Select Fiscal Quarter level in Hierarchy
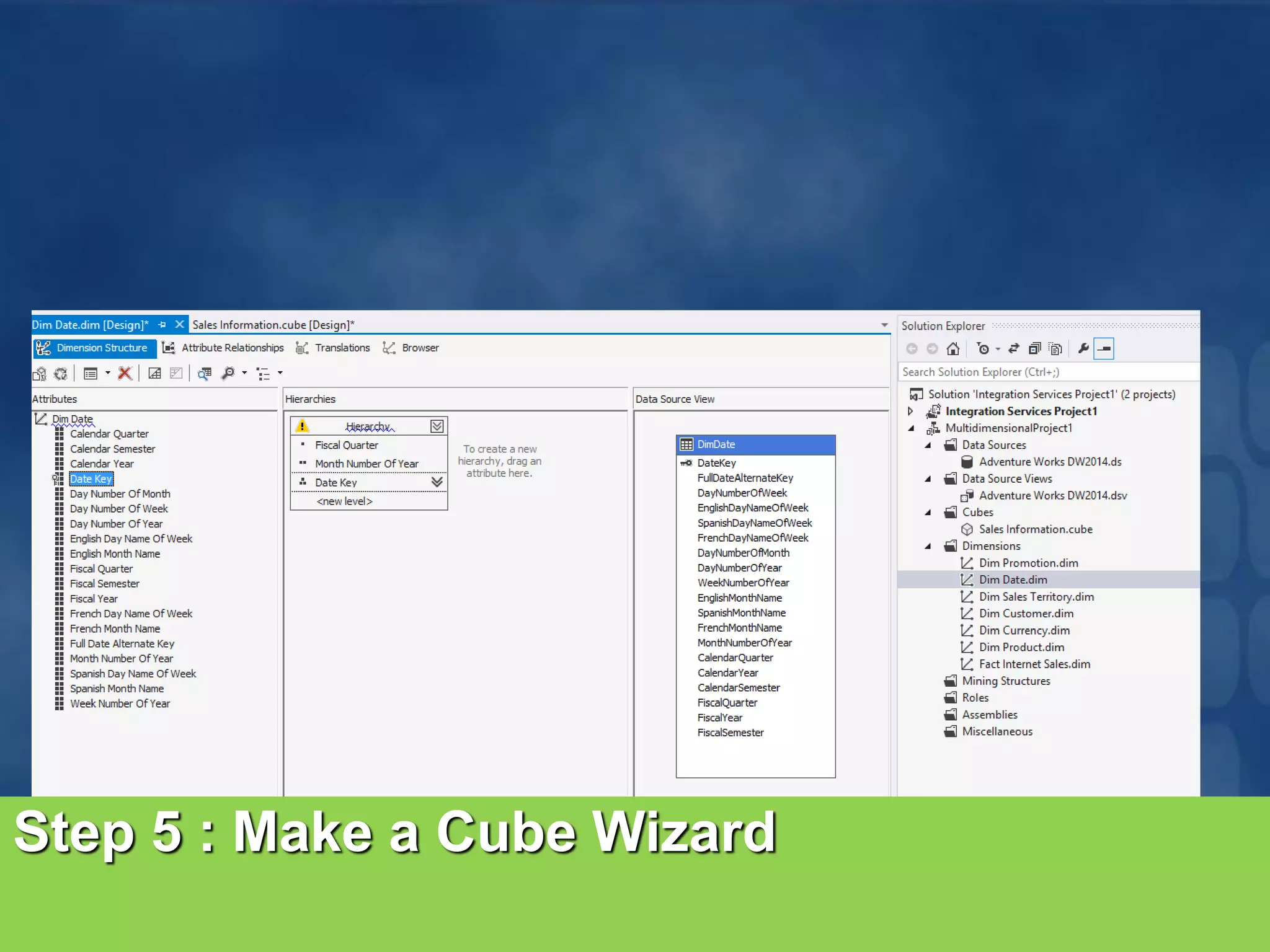Screen dimensions: 1270x952 347,445
